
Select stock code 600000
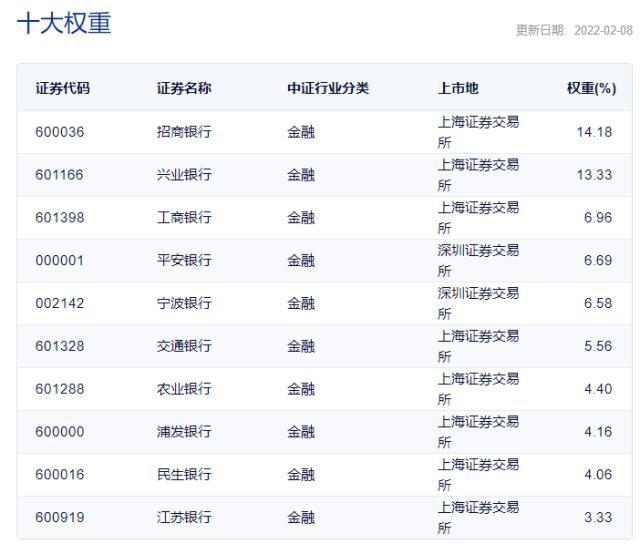pyautogui.click(x=60, y=431)
